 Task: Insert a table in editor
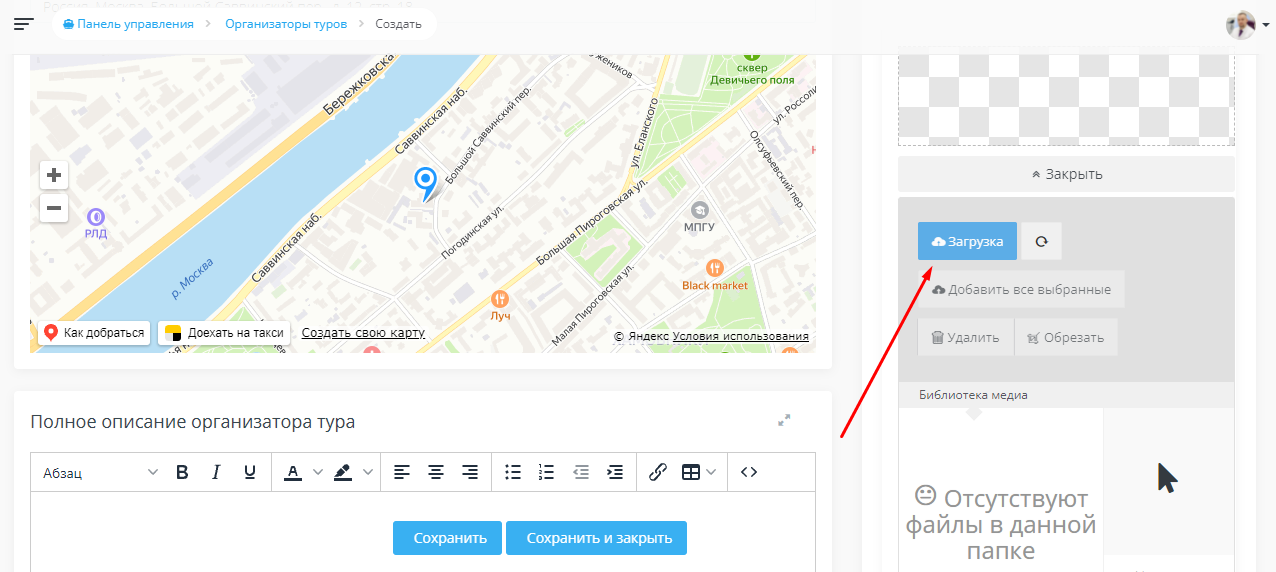click(691, 473)
